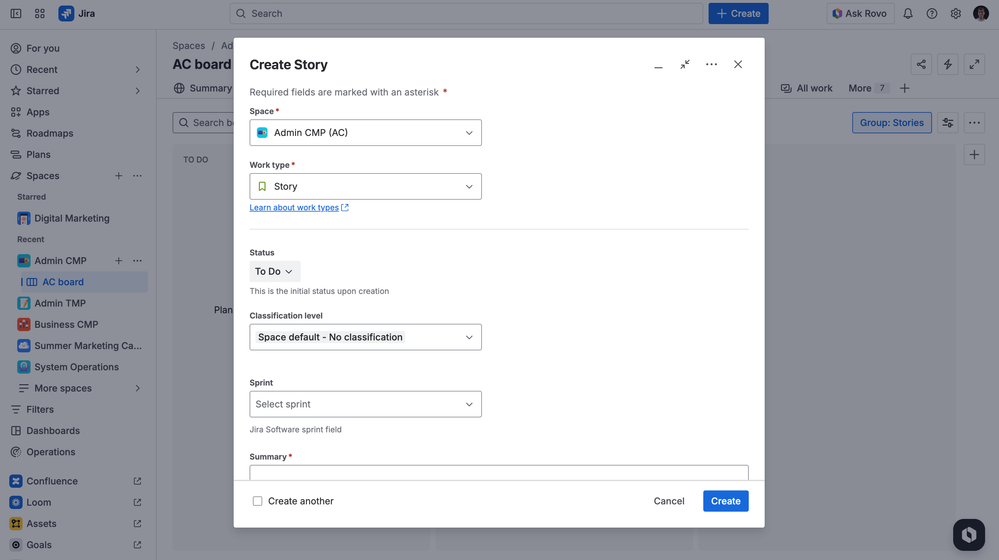Screen dimensions: 999x560
Task: Cancel the Create Story dialog
Action: tap(669, 501)
